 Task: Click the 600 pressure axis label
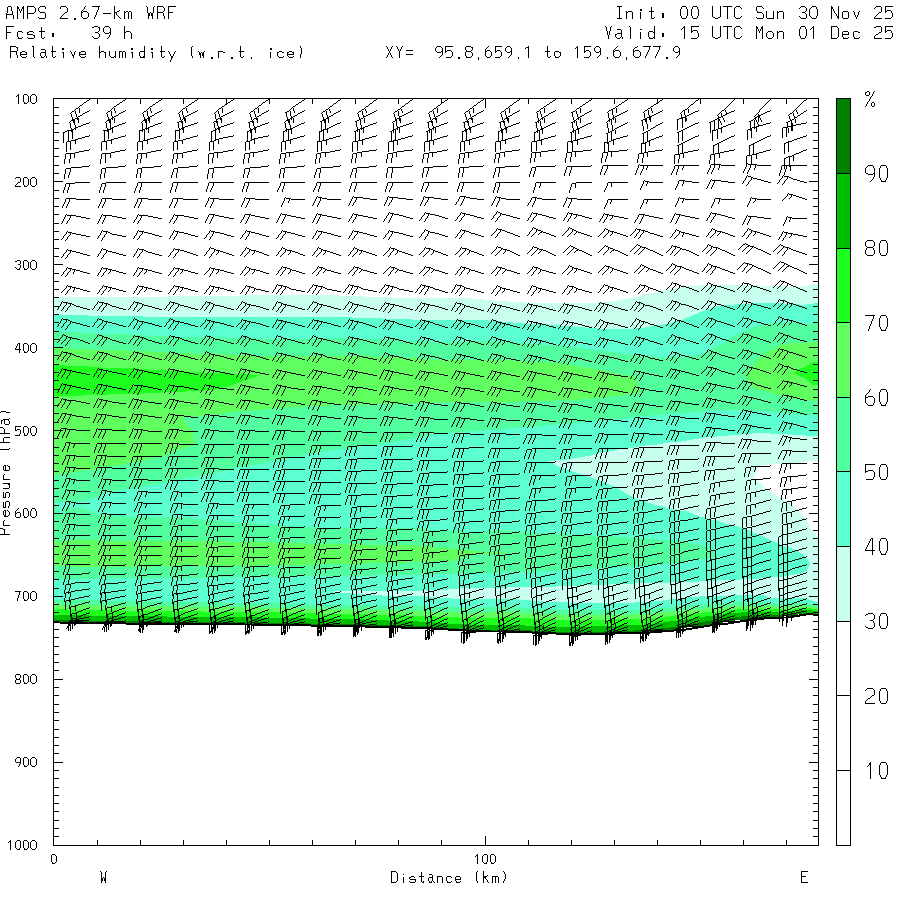(x=26, y=514)
